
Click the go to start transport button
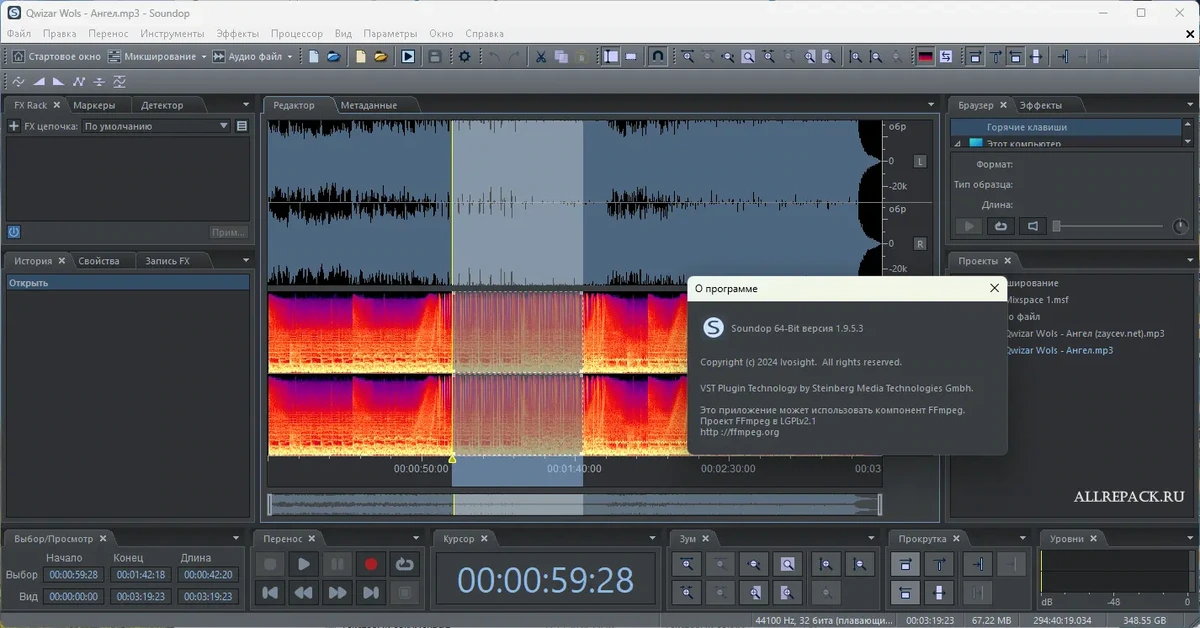point(269,593)
